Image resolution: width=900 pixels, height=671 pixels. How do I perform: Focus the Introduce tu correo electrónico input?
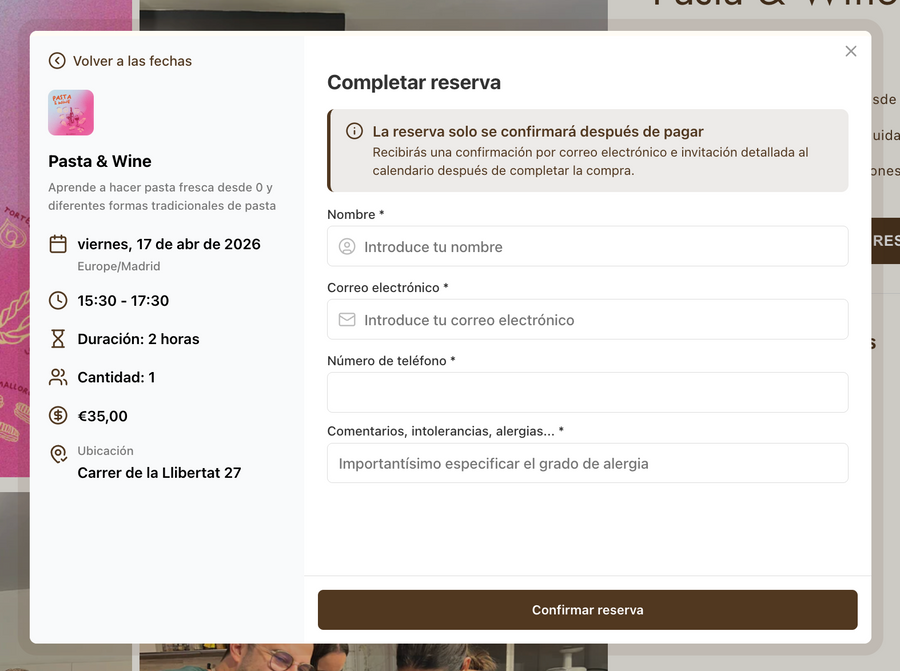pyautogui.click(x=588, y=320)
